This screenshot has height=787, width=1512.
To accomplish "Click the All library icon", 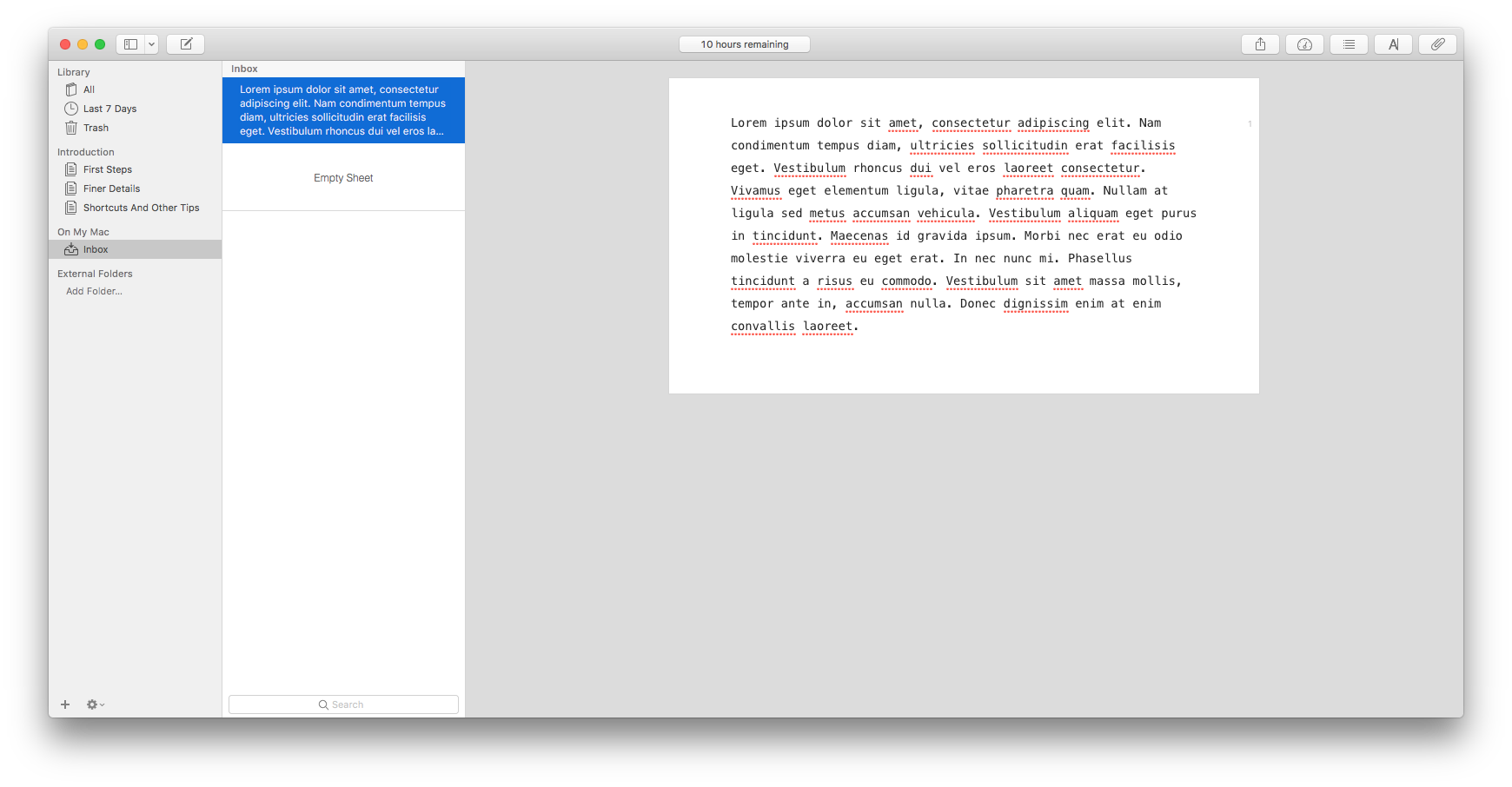I will [x=71, y=89].
